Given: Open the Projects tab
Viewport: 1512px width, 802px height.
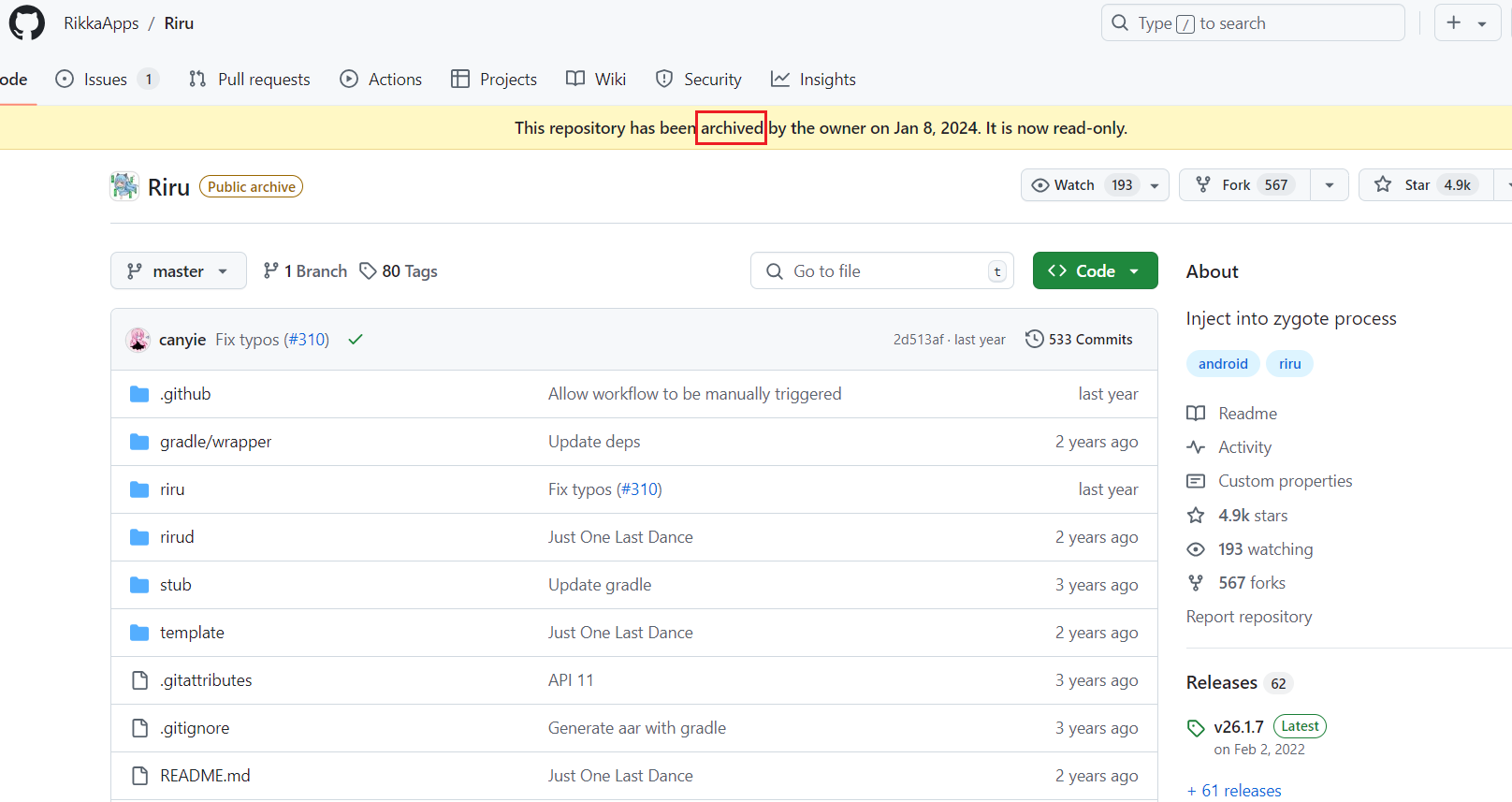Looking at the screenshot, I should [494, 80].
